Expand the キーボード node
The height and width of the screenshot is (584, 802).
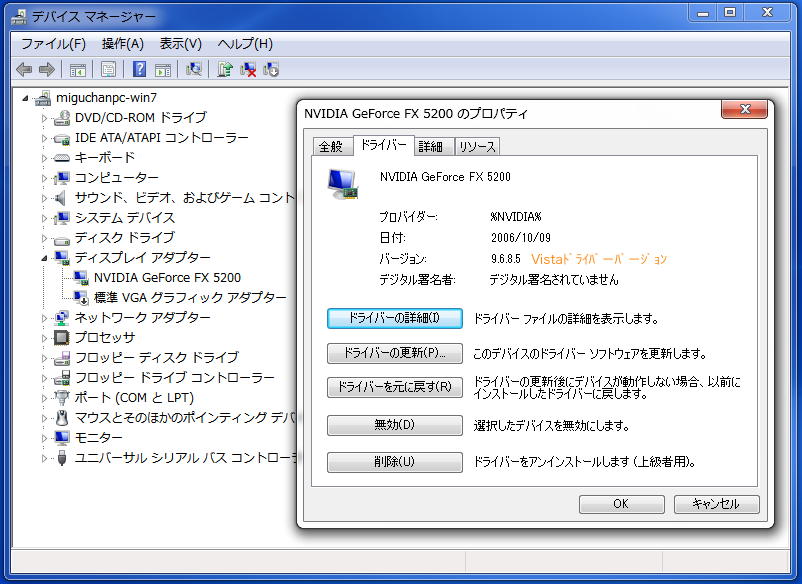[44, 158]
